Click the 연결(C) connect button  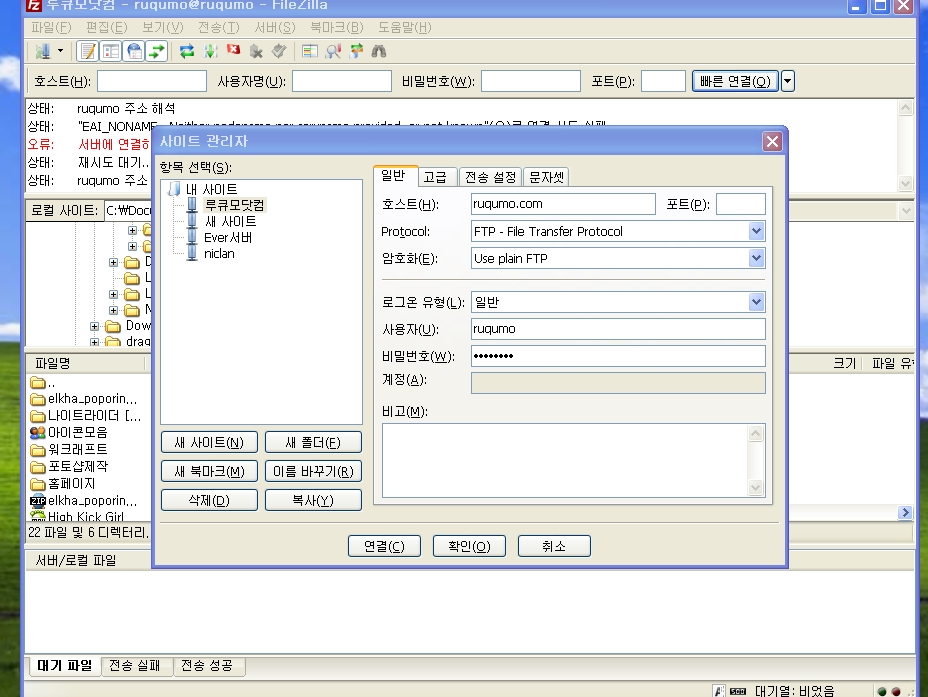point(384,546)
